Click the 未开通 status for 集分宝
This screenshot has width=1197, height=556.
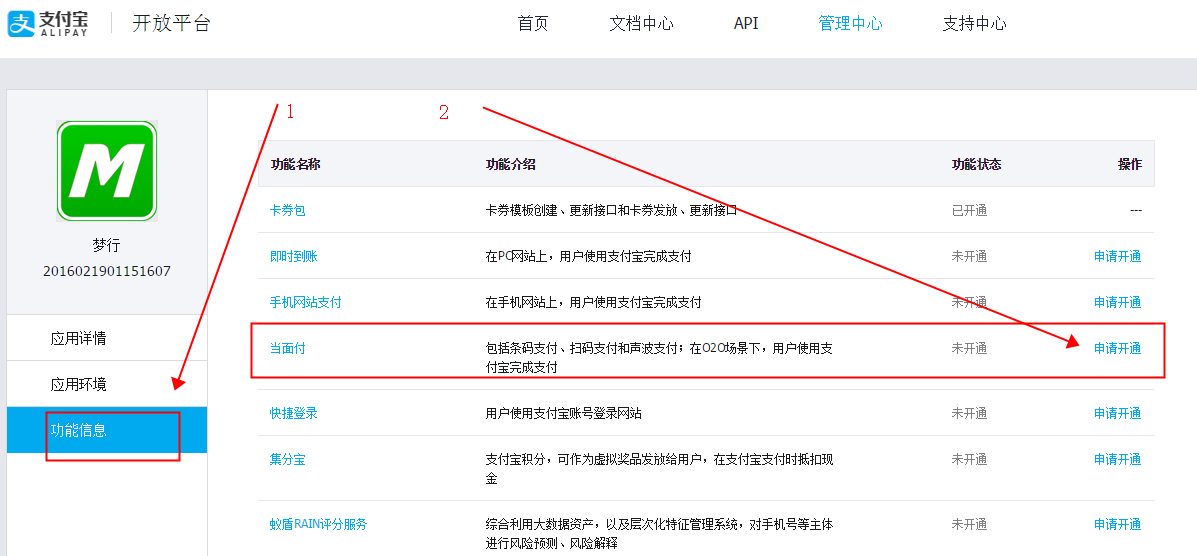pos(970,459)
